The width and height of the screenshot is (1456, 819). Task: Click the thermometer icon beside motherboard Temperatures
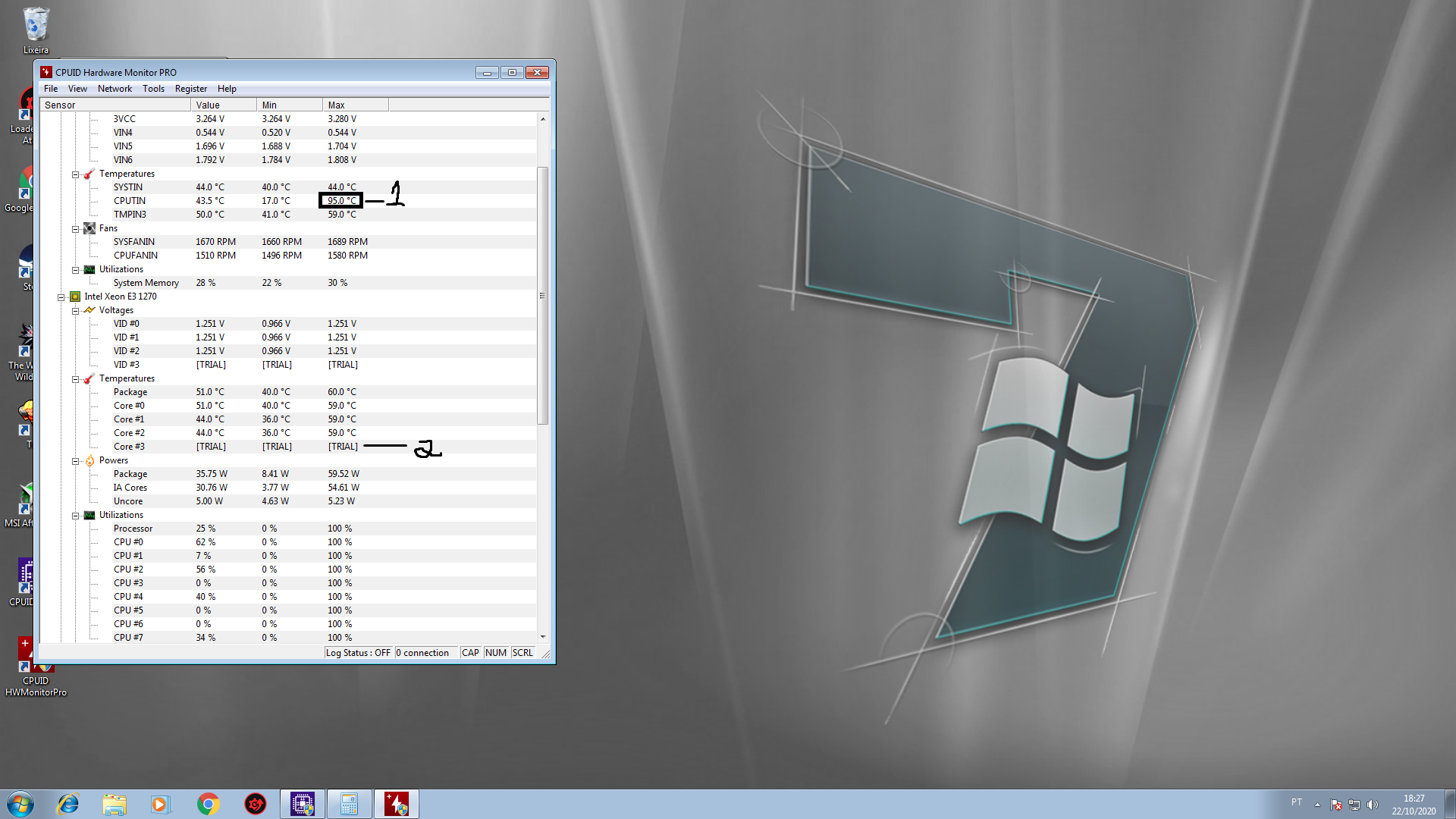[89, 174]
